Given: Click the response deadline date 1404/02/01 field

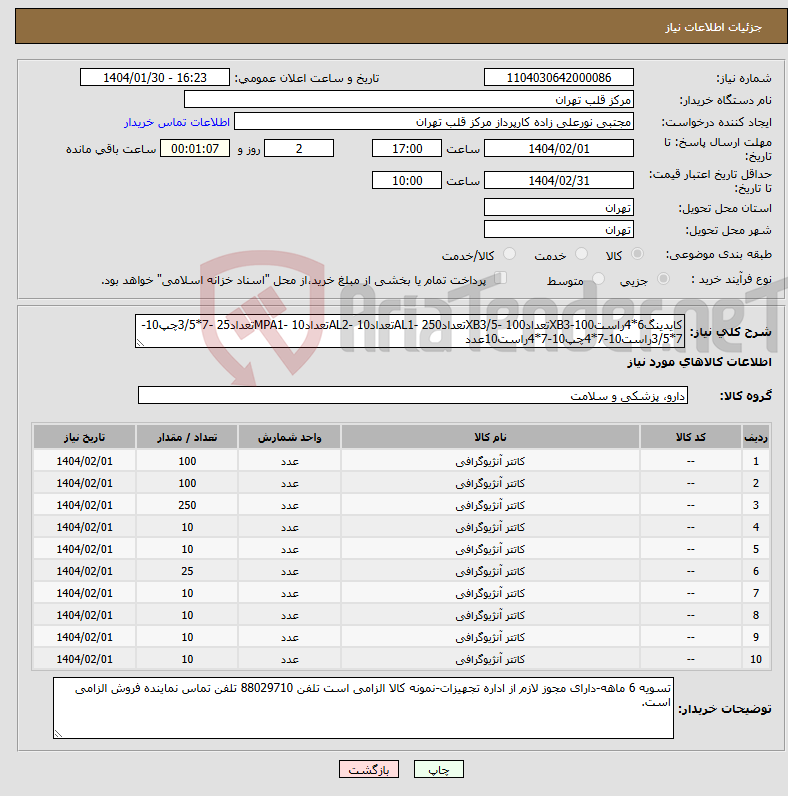Looking at the screenshot, I should [559, 149].
